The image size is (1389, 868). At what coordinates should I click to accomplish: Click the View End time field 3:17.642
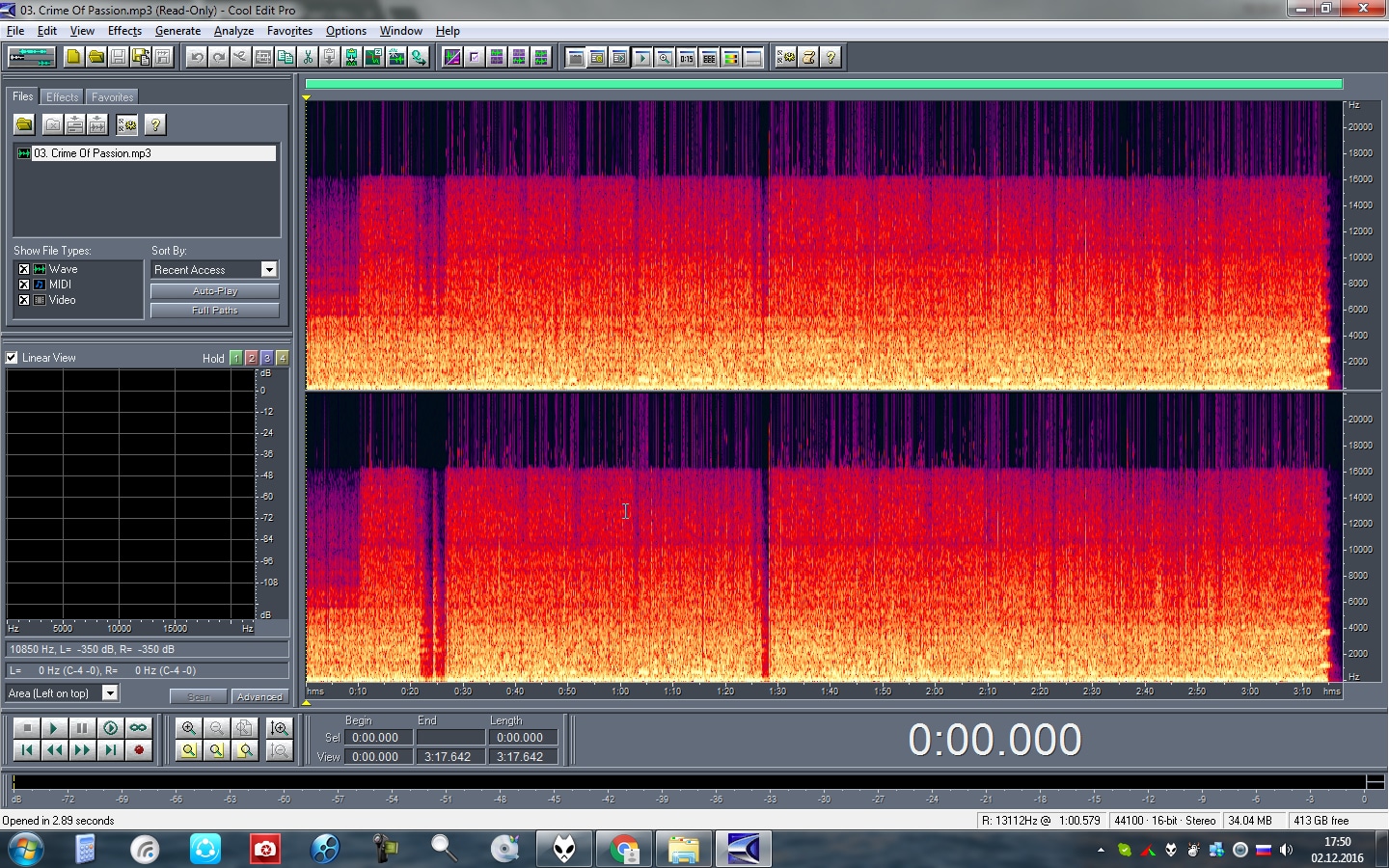pyautogui.click(x=450, y=757)
